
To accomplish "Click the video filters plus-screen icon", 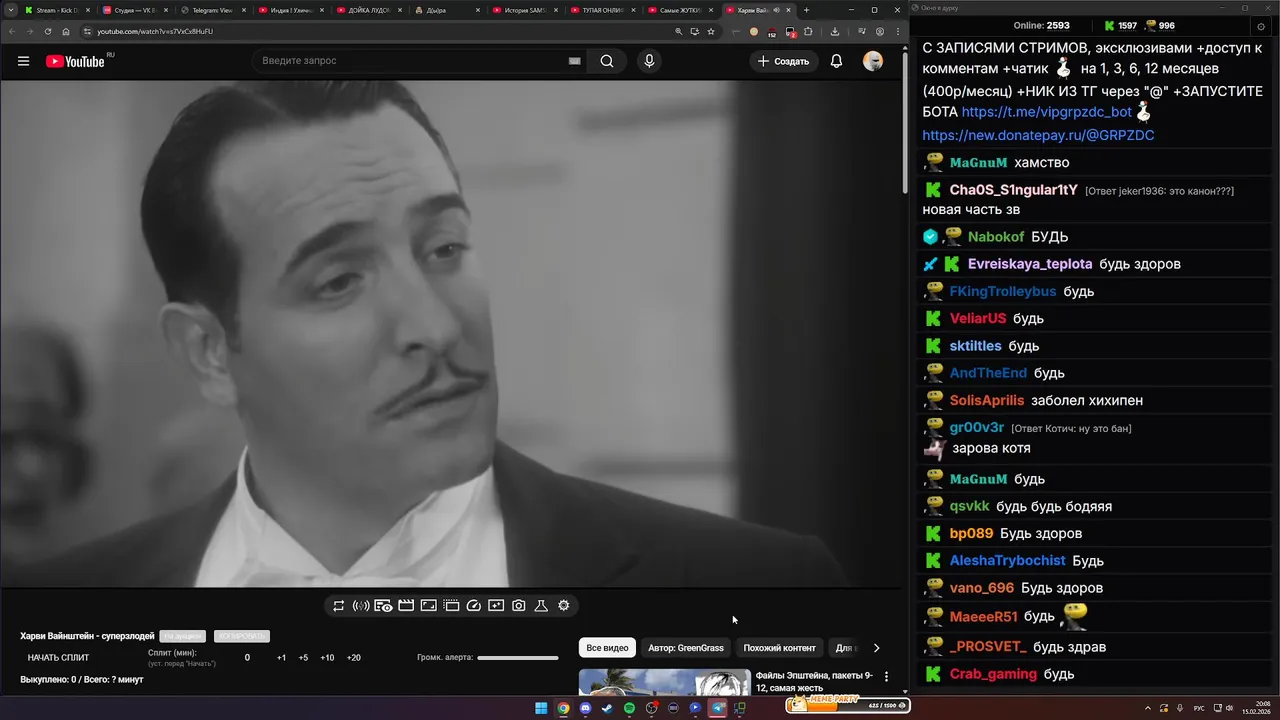I will (x=496, y=606).
